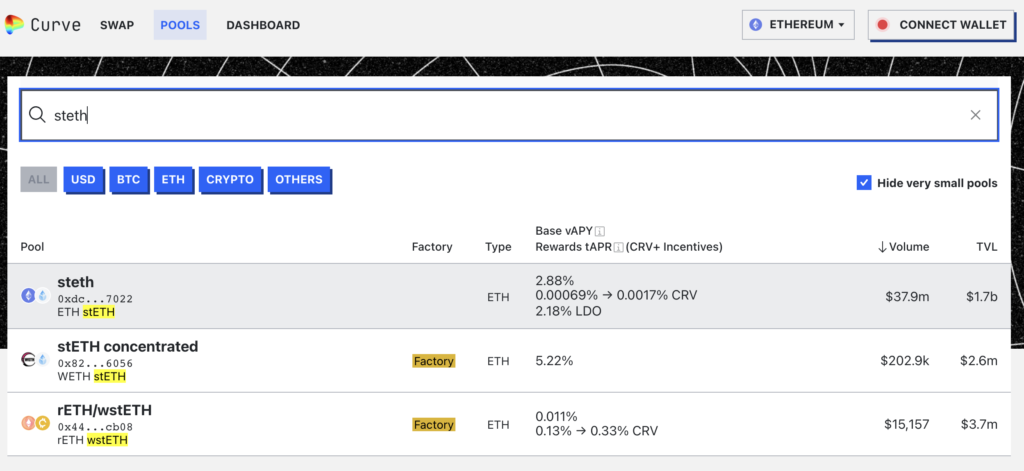Click the $37.9m volume value
Image resolution: width=1024 pixels, height=471 pixels.
(907, 296)
